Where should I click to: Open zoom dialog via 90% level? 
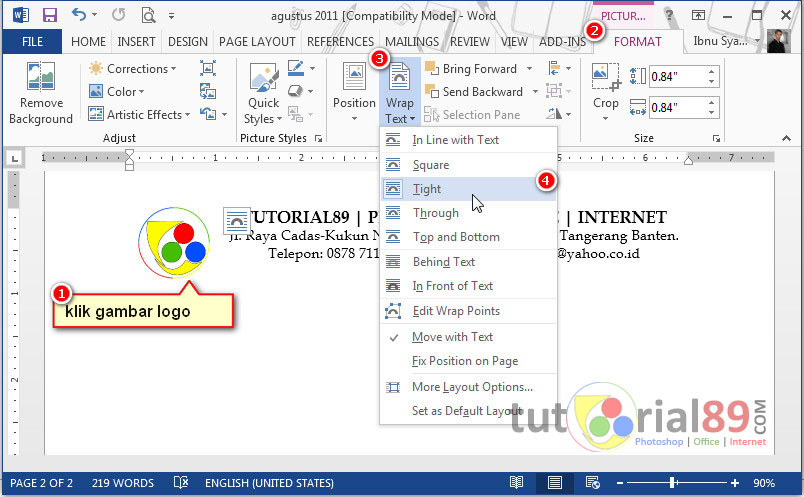click(x=764, y=483)
